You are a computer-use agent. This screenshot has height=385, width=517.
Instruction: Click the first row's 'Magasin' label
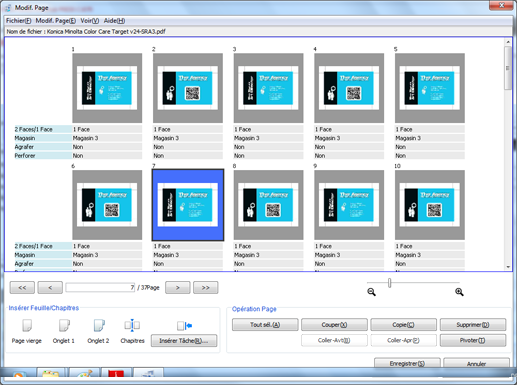coord(43,138)
